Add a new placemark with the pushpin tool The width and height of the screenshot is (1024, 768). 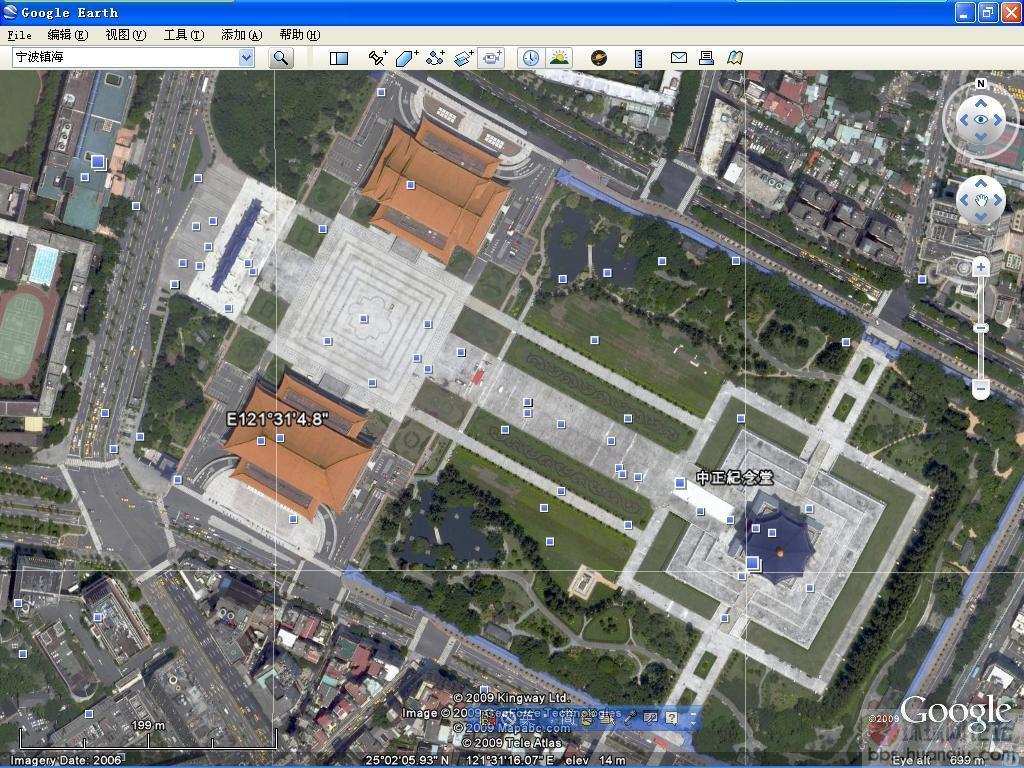[377, 58]
